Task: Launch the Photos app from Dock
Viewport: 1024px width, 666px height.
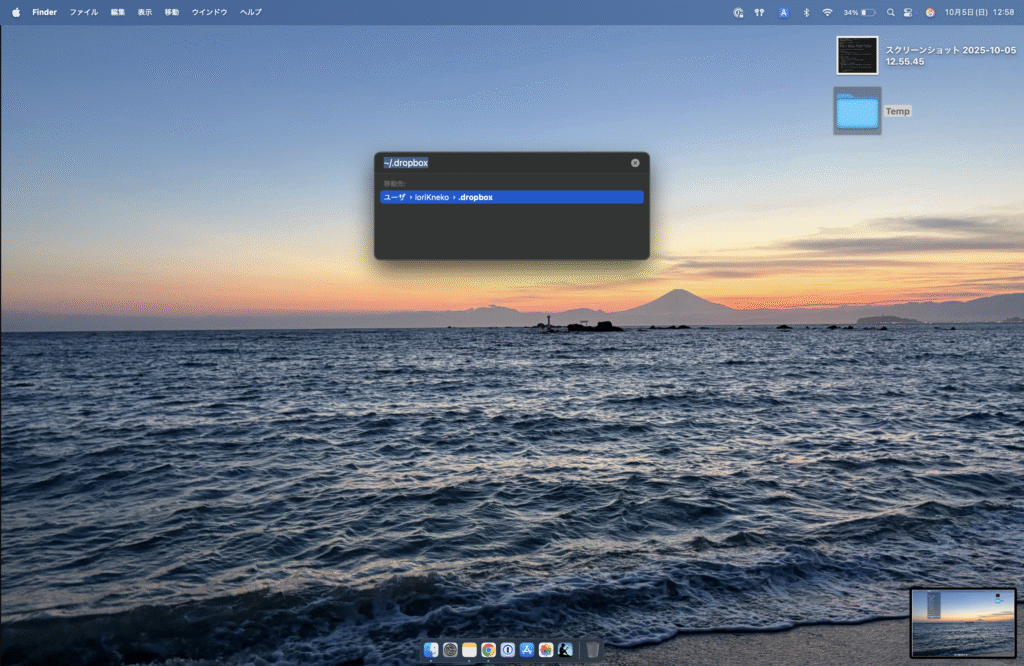Action: click(x=545, y=650)
